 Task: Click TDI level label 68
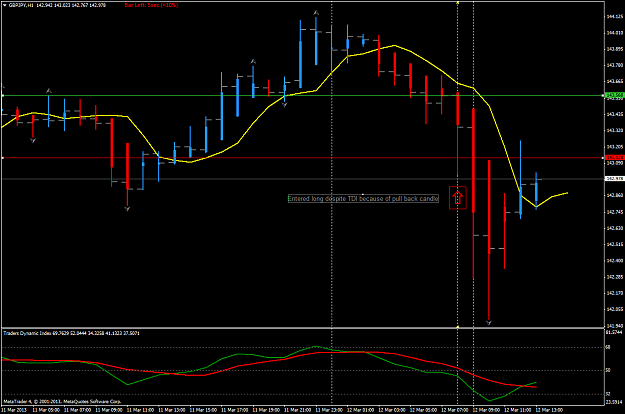click(x=608, y=347)
